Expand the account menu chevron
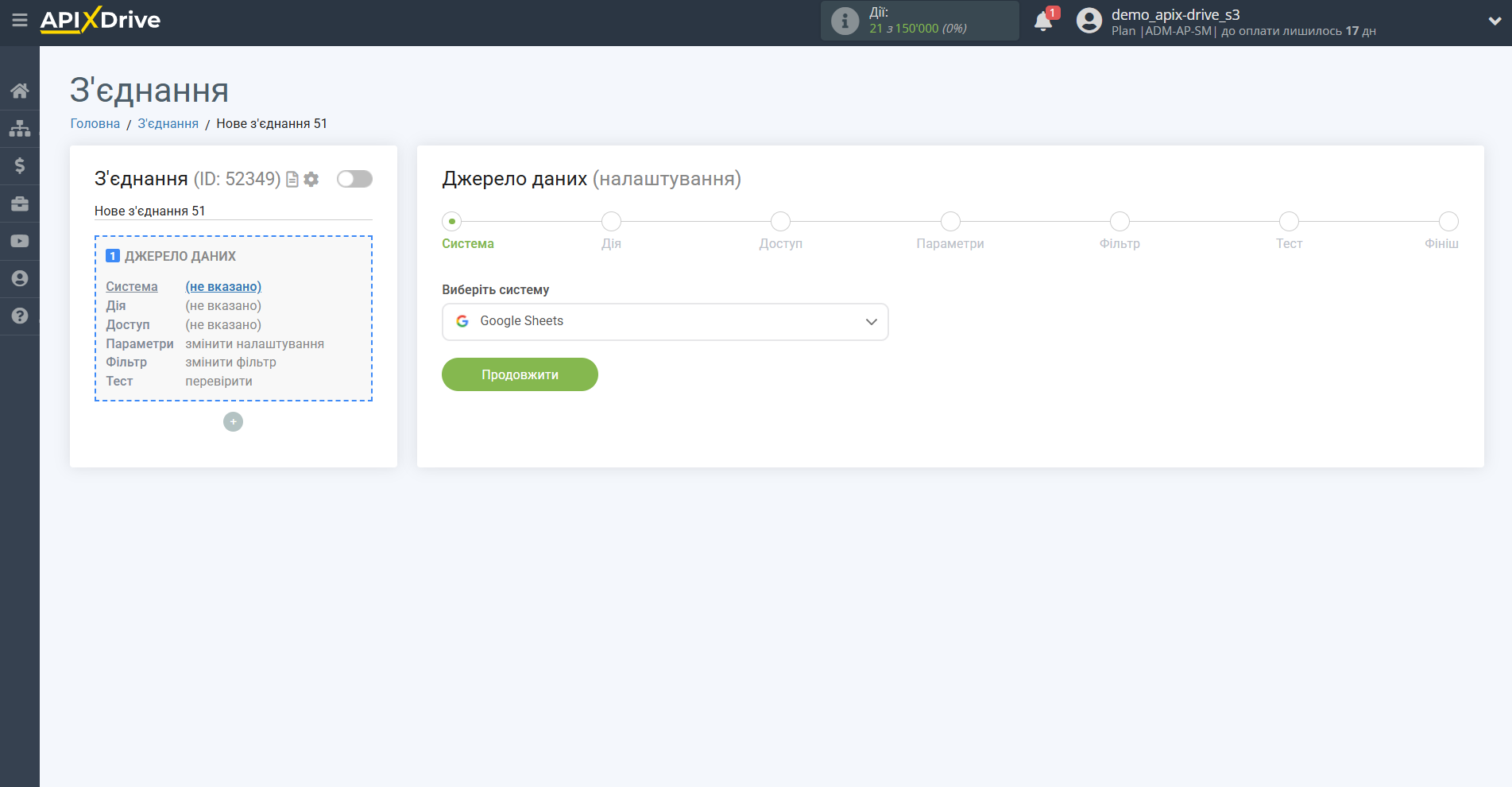Viewport: 1512px width, 787px height. click(1495, 21)
